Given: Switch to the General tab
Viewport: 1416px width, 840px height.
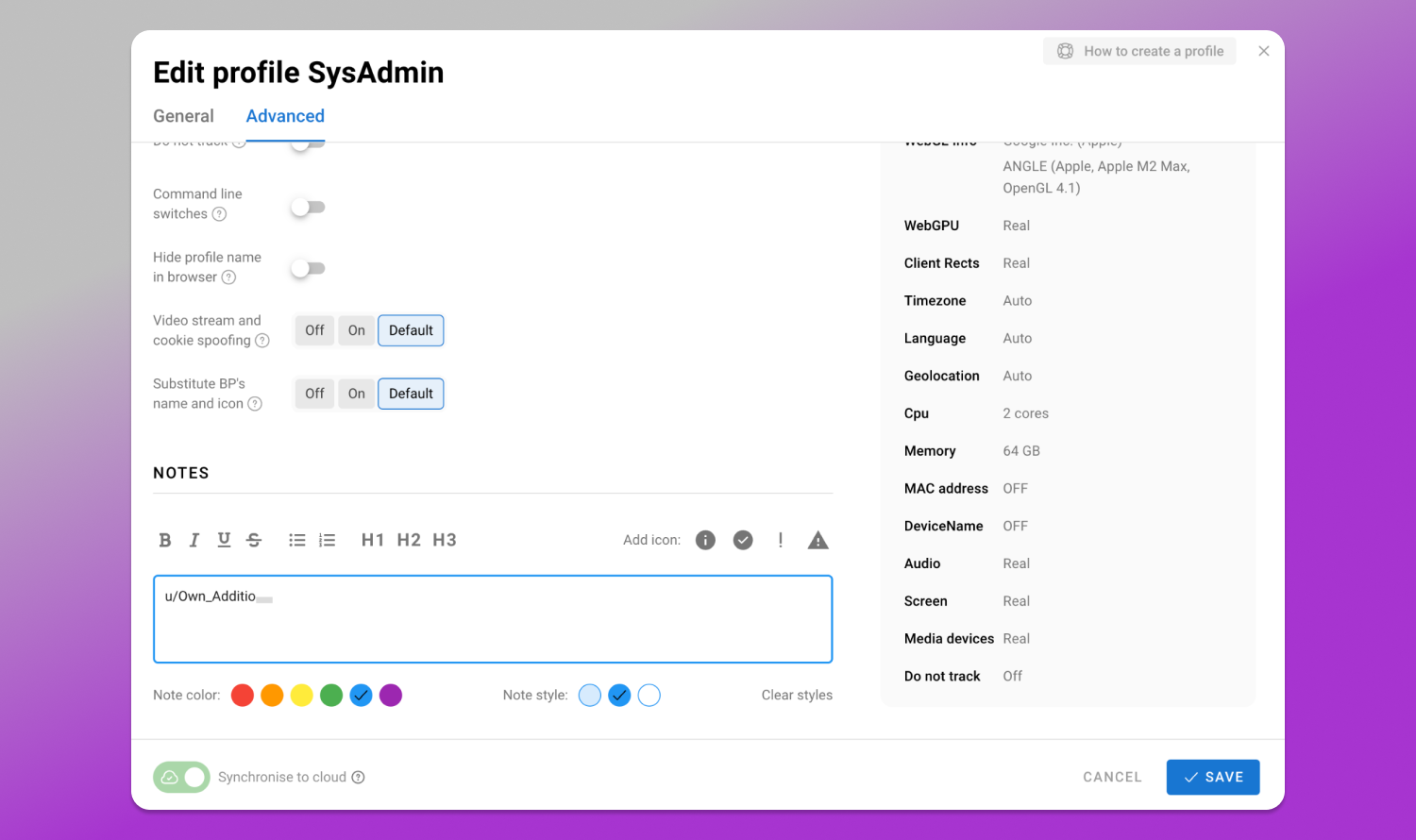Looking at the screenshot, I should 183,116.
